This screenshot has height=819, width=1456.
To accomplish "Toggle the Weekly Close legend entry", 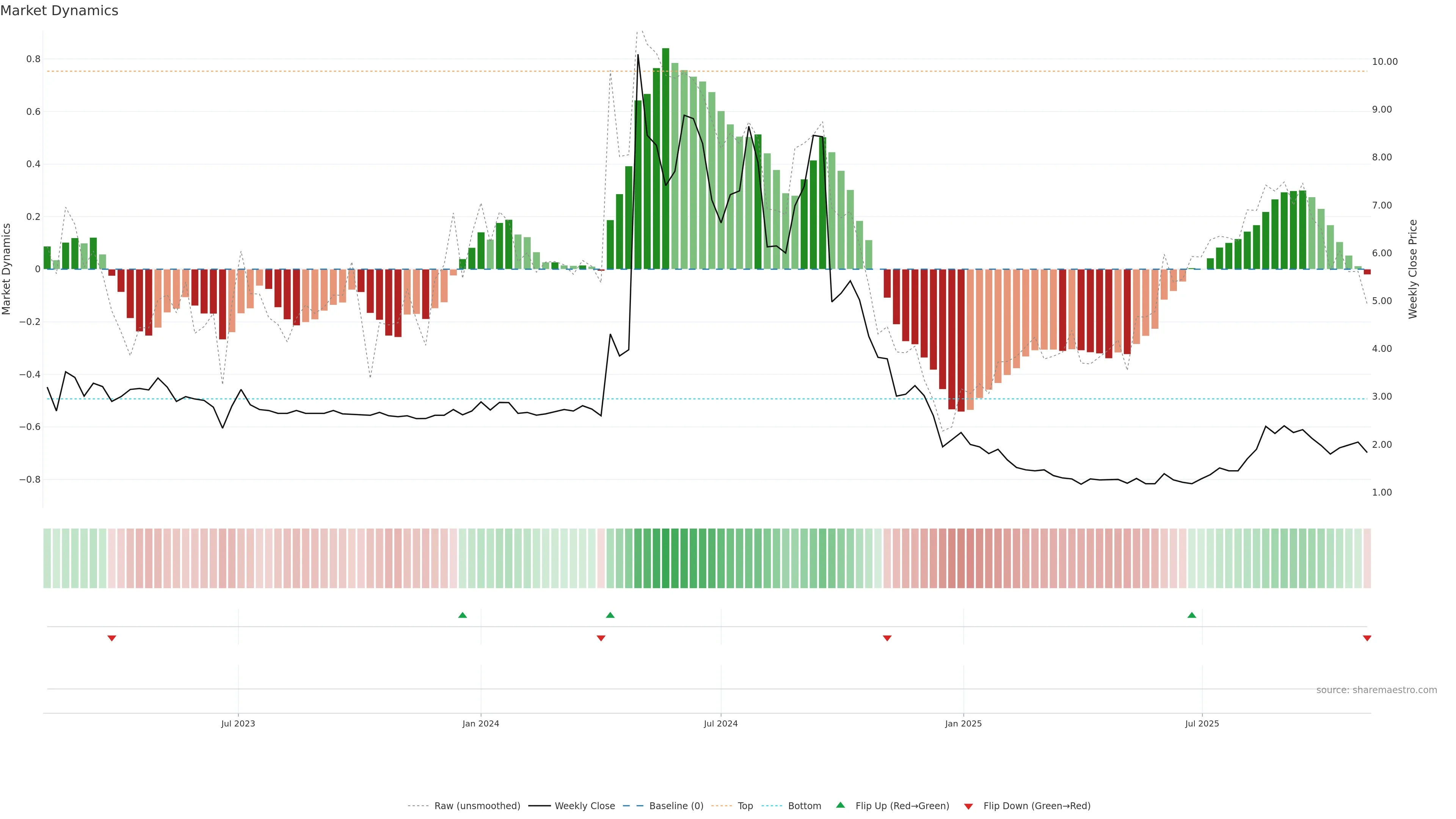I will (x=584, y=806).
